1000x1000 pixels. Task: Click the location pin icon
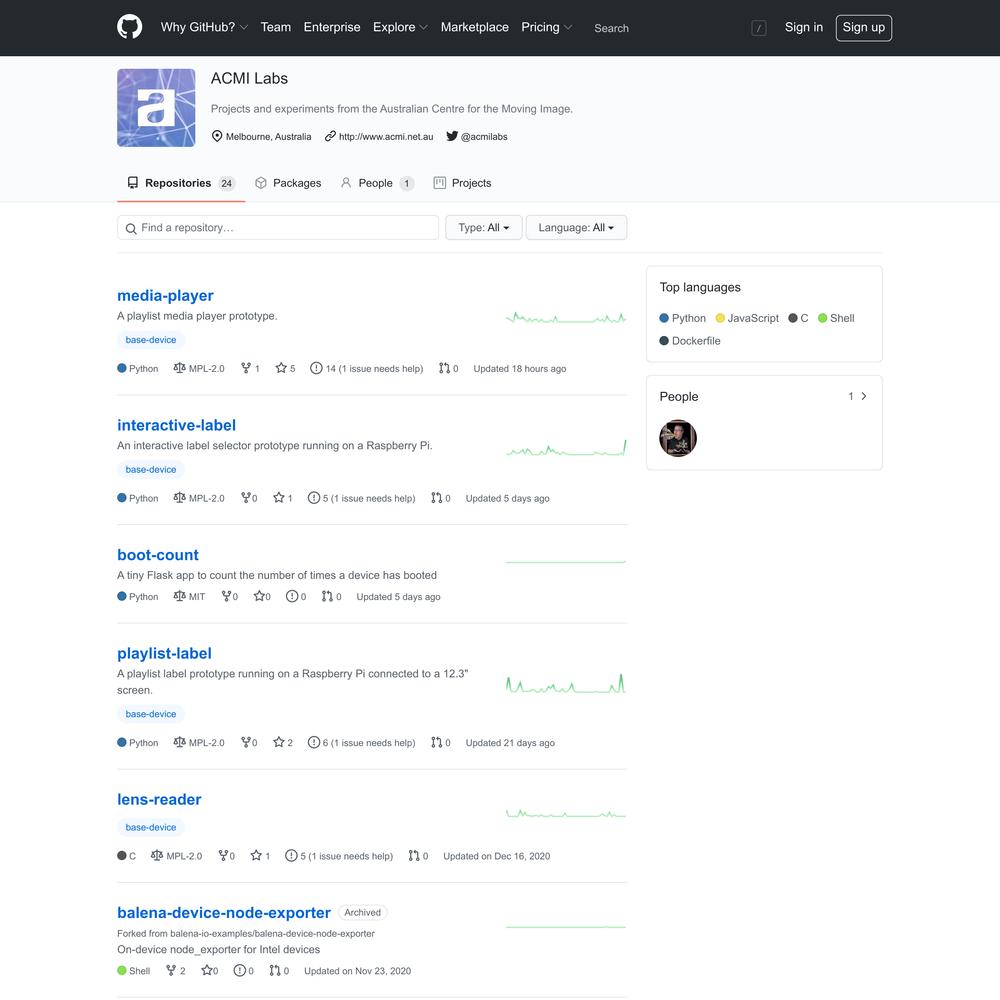click(x=217, y=136)
